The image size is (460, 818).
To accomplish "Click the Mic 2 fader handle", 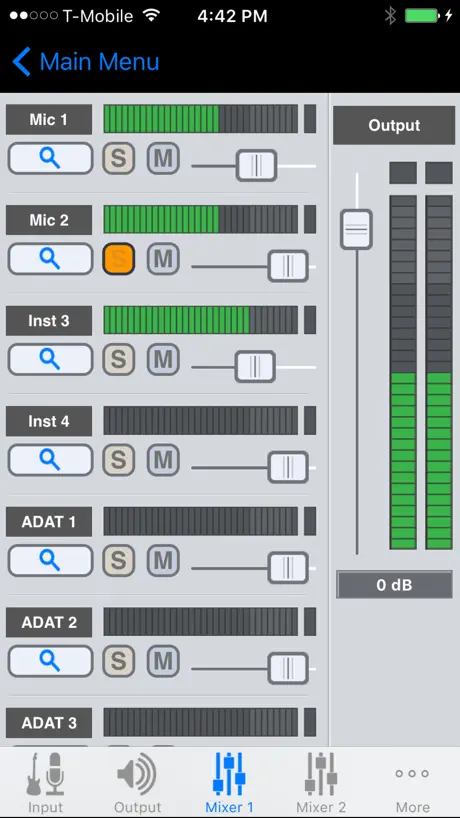I will coord(288,266).
